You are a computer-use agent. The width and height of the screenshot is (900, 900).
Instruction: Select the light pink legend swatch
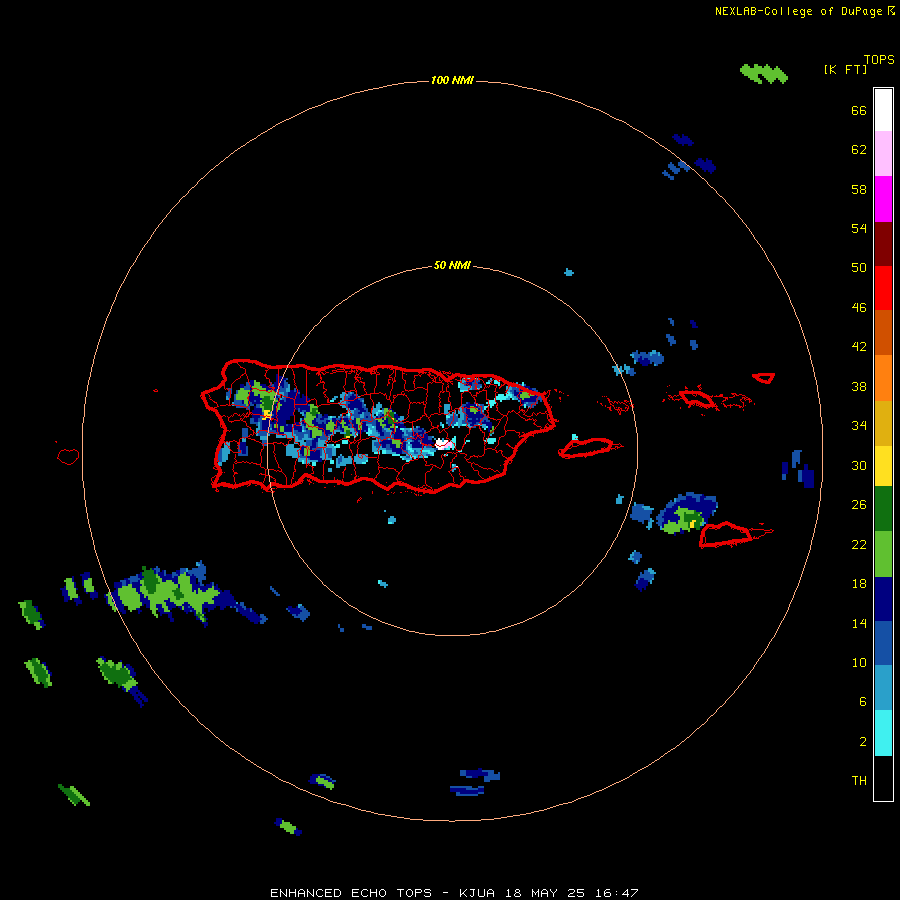click(883, 153)
